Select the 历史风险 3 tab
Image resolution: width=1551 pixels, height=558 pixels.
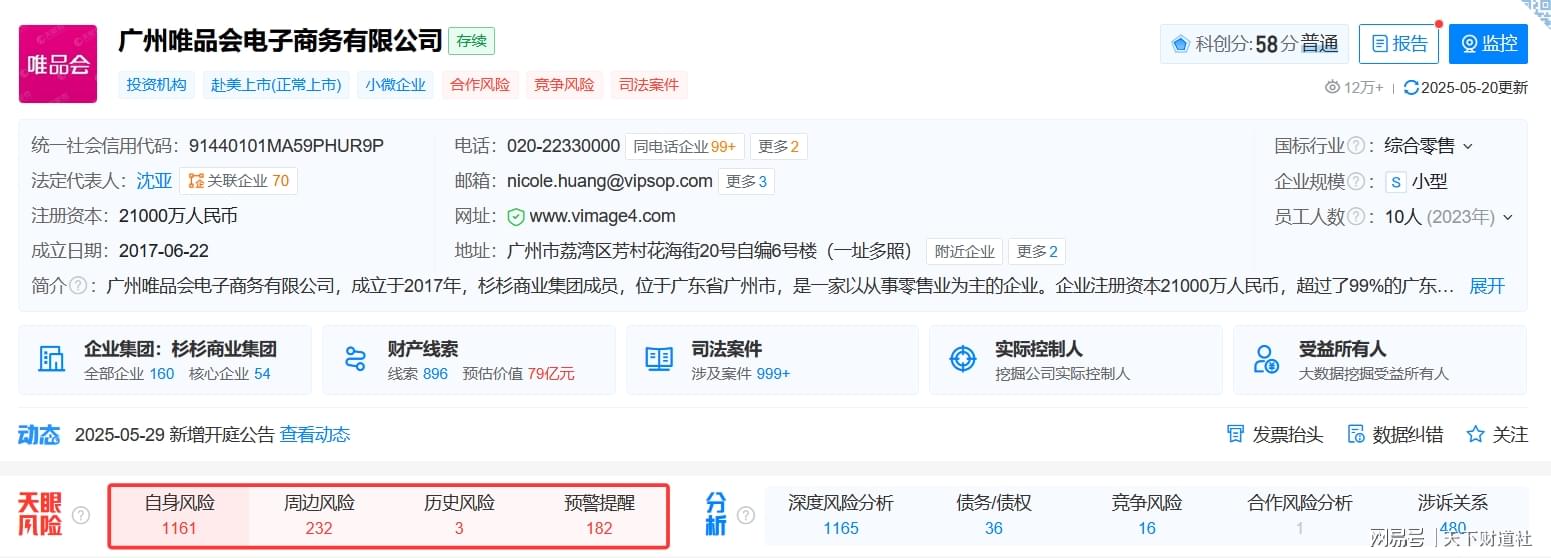[x=459, y=516]
